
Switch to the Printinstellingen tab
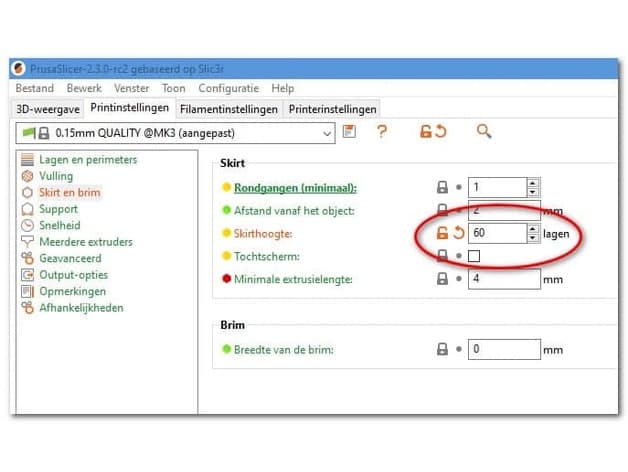[x=129, y=108]
